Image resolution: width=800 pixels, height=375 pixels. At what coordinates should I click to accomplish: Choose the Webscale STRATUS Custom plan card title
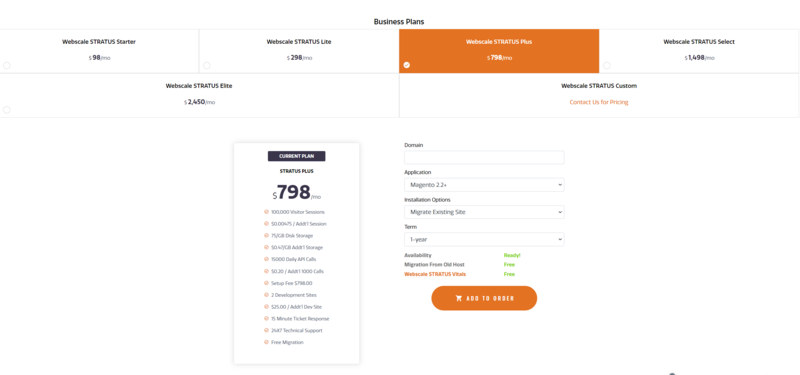pyautogui.click(x=599, y=86)
